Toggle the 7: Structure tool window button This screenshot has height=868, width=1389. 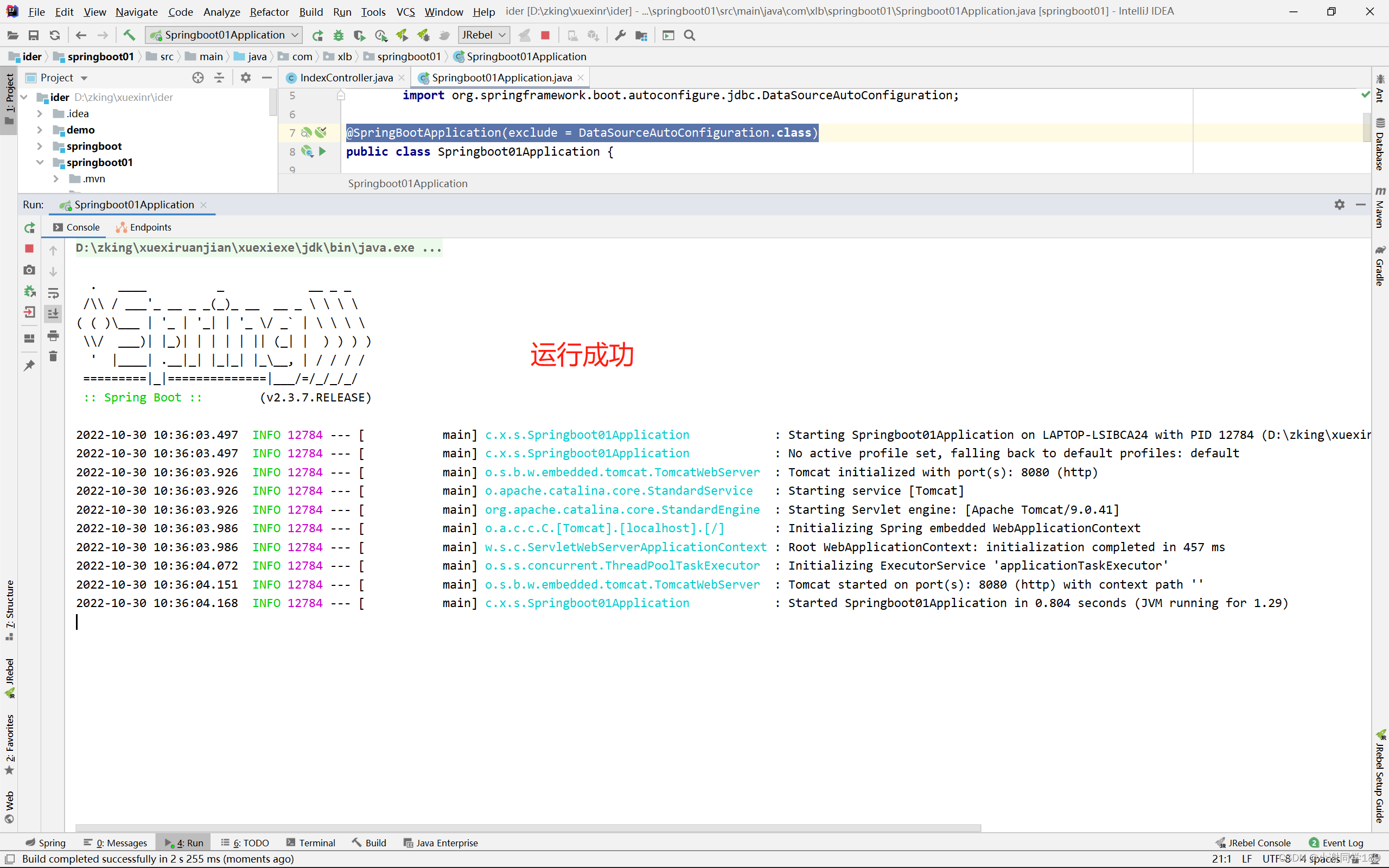pos(9,610)
